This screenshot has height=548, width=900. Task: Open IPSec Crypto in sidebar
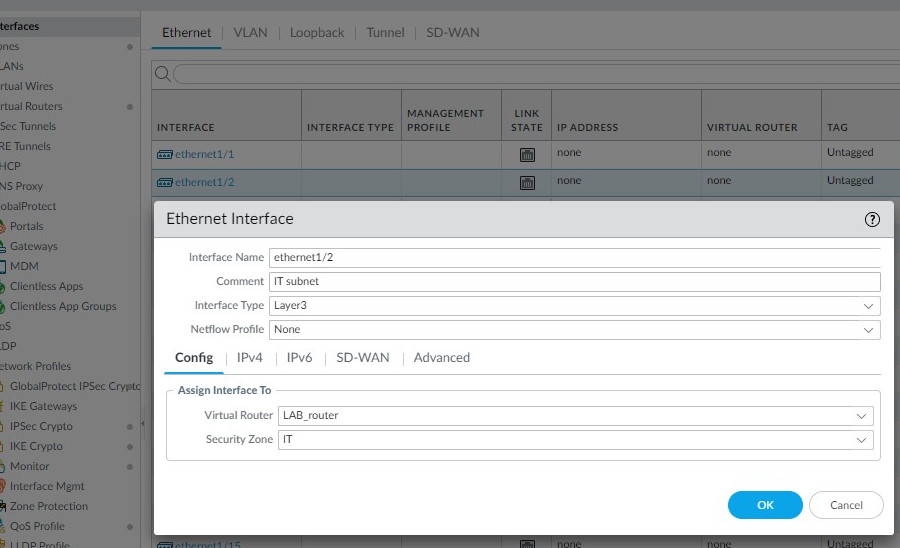41,426
